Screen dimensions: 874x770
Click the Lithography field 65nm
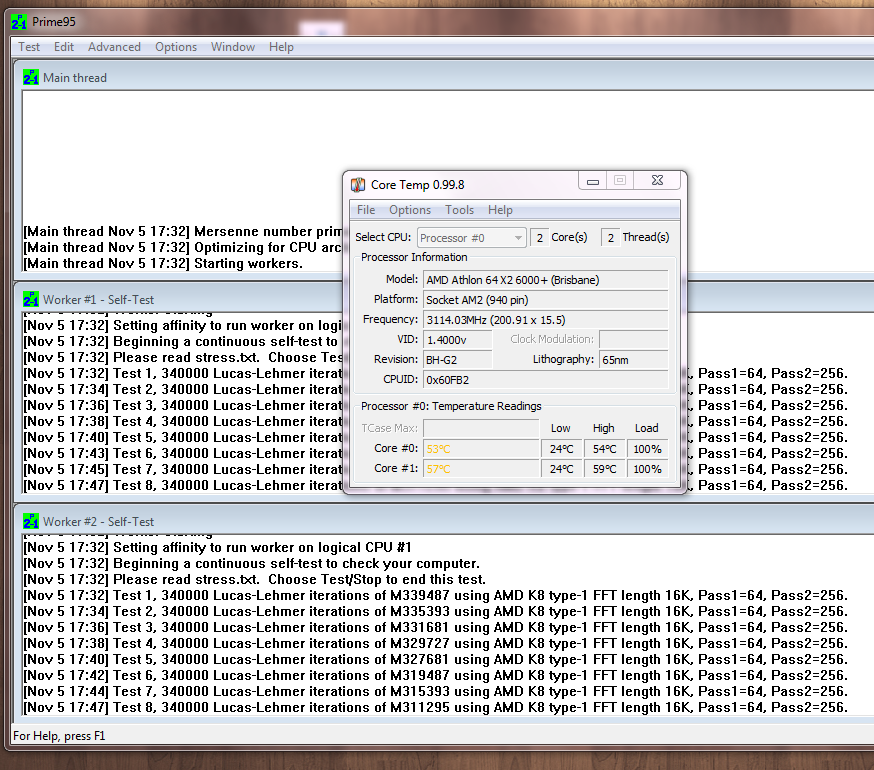pyautogui.click(x=634, y=360)
